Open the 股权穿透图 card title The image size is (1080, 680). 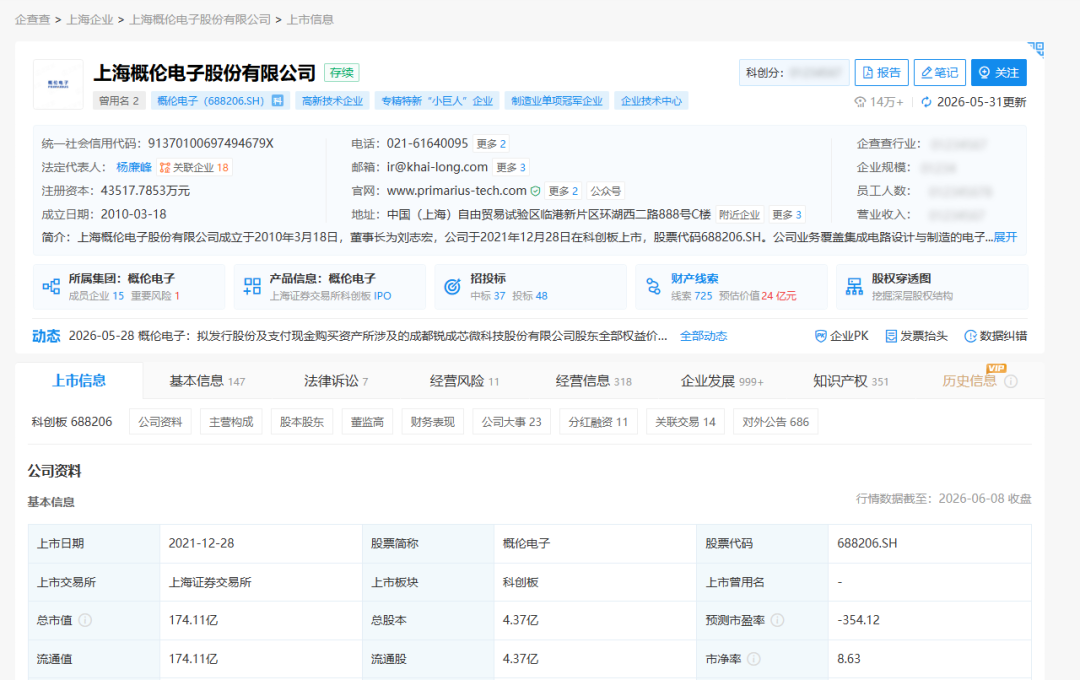point(901,278)
